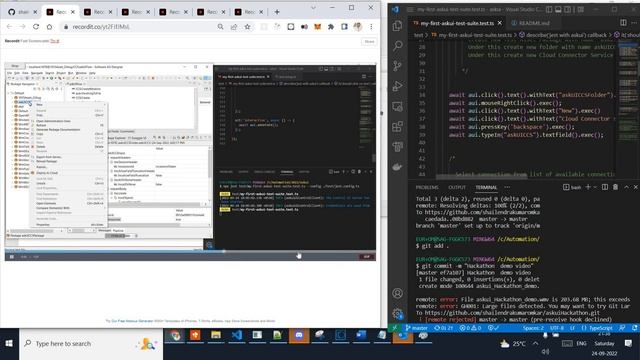Open VS Code Testing icon in activity bar
Image resolution: width=640 pixels, height=360 pixels.
pos(397,147)
